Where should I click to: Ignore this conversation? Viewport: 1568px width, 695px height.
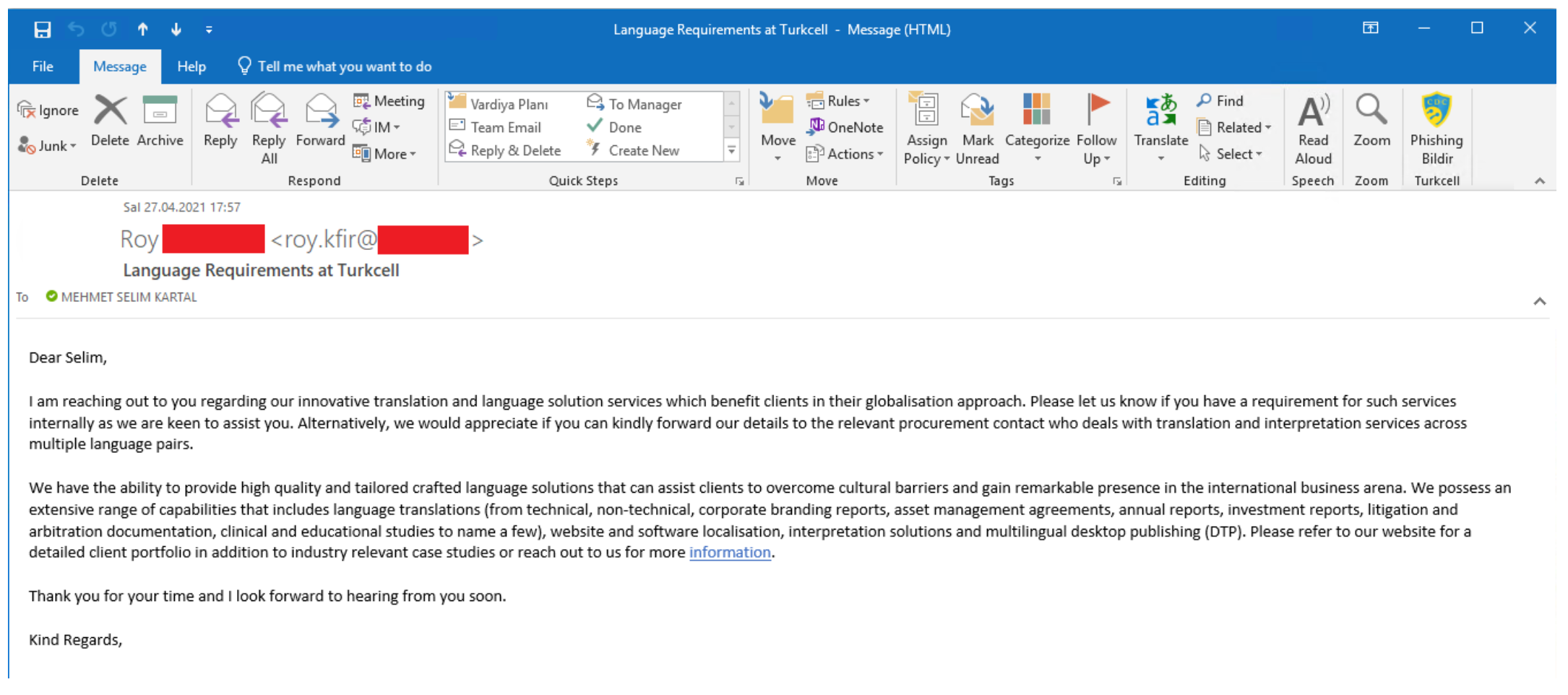[48, 110]
